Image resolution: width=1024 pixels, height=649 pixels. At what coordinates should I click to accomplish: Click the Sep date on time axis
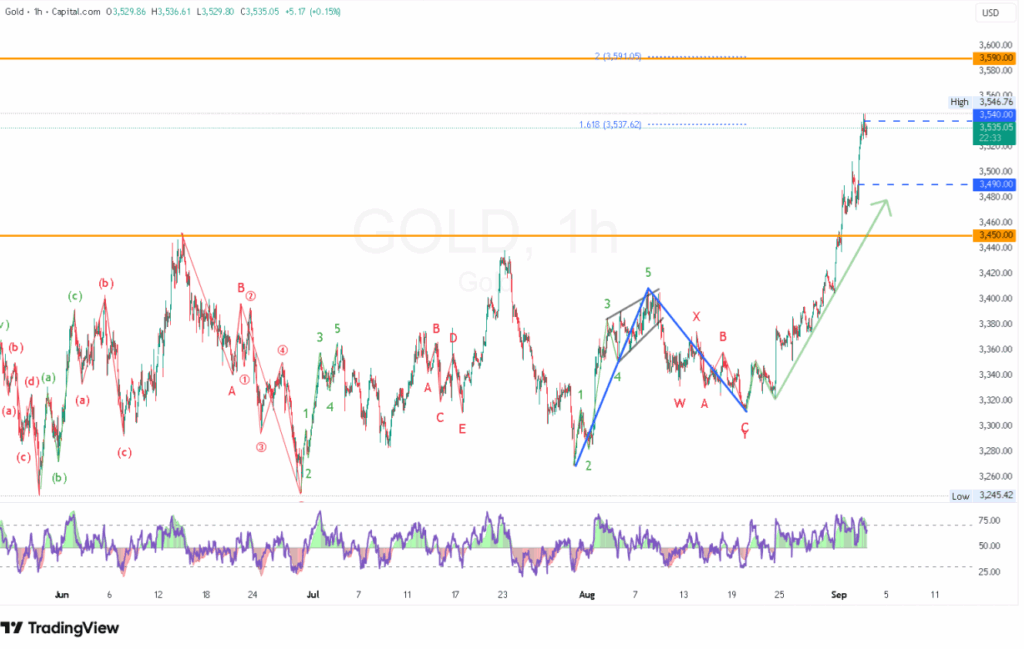pos(840,594)
